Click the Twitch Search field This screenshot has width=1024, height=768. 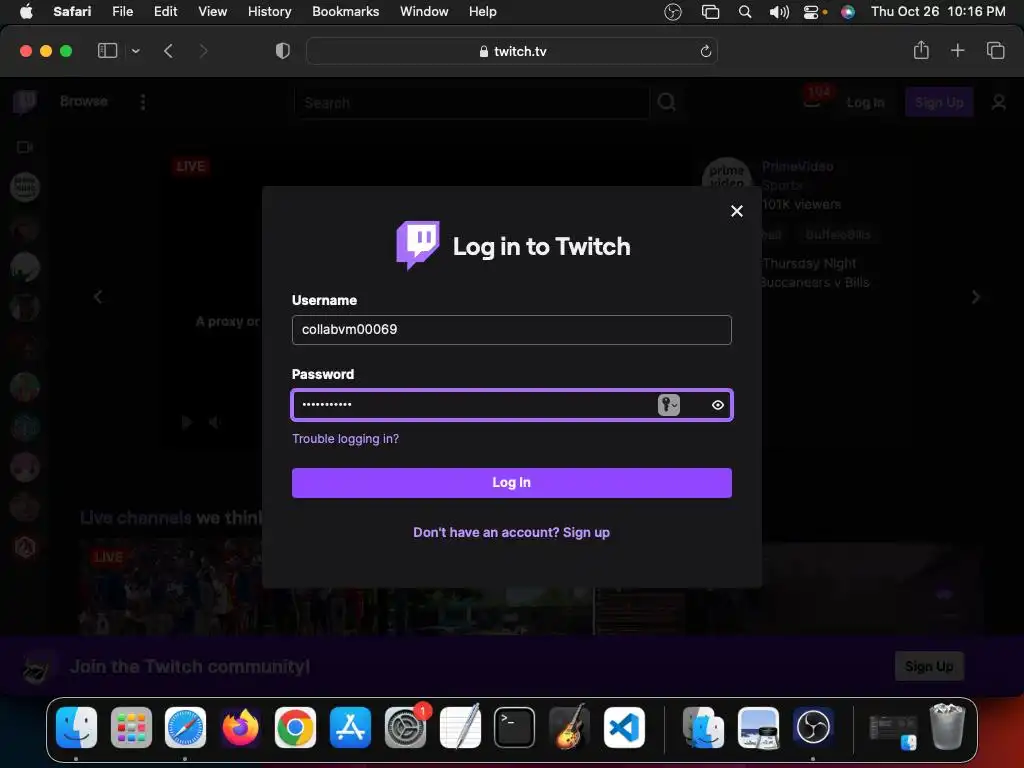pyautogui.click(x=472, y=103)
